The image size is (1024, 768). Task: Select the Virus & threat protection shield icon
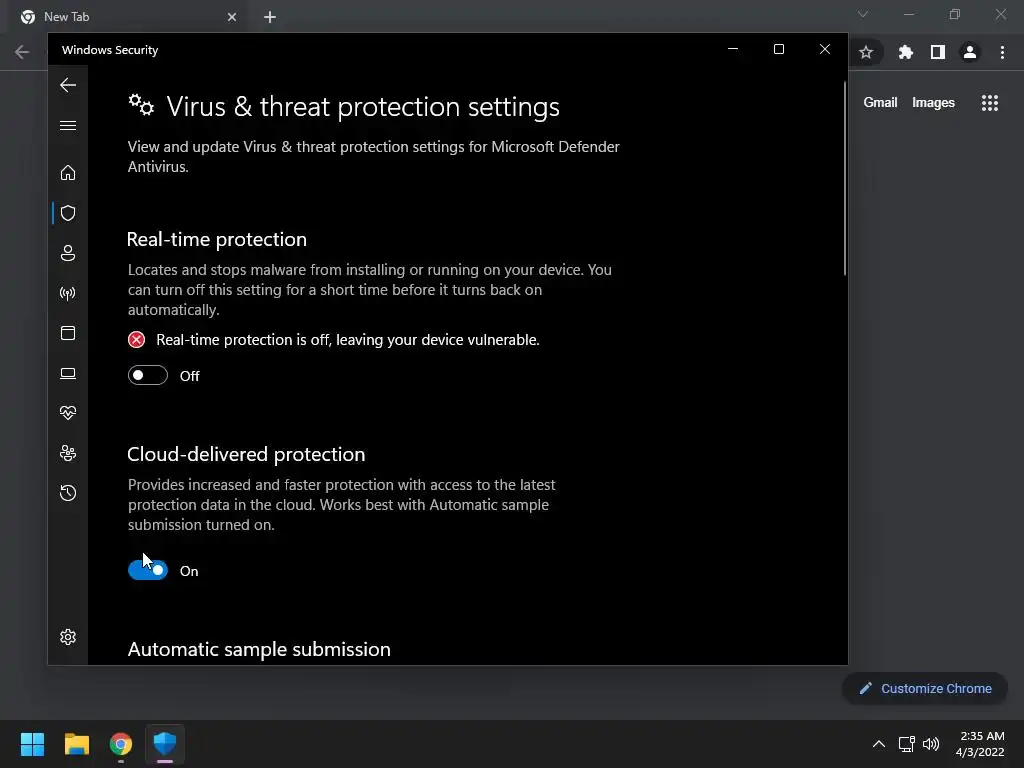pos(68,213)
